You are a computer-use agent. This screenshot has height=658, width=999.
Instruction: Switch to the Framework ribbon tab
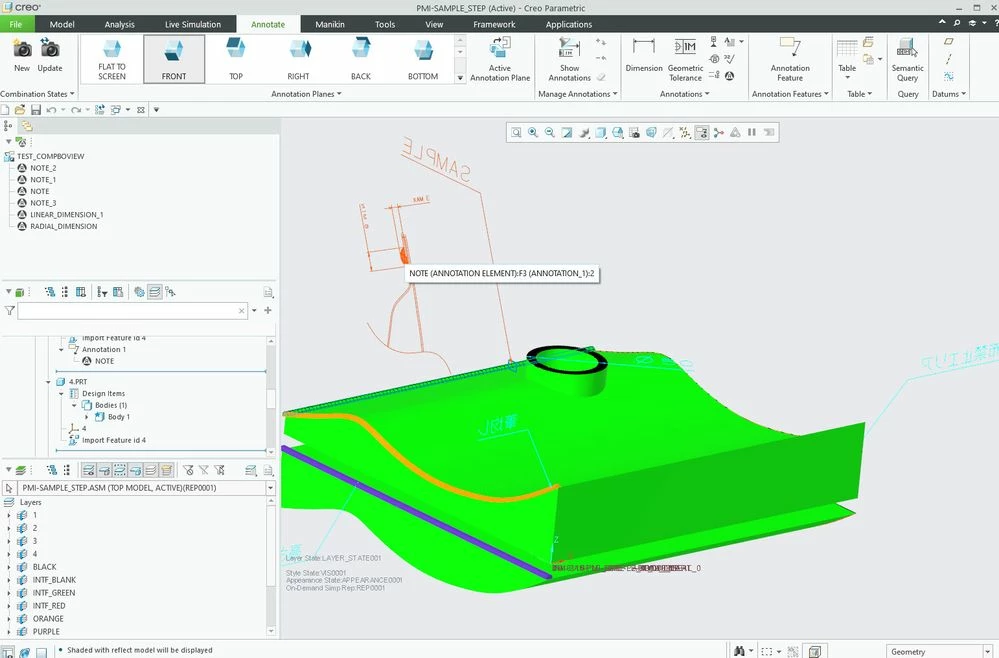[494, 24]
